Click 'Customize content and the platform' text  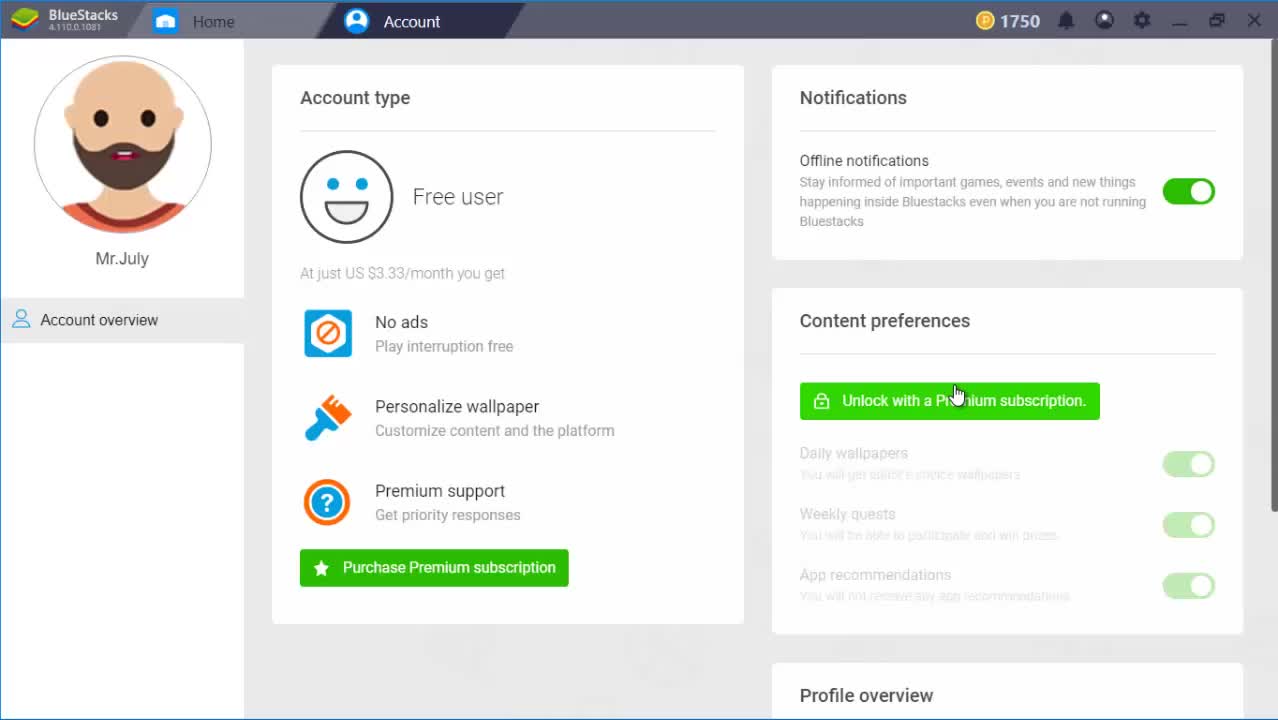click(x=495, y=431)
